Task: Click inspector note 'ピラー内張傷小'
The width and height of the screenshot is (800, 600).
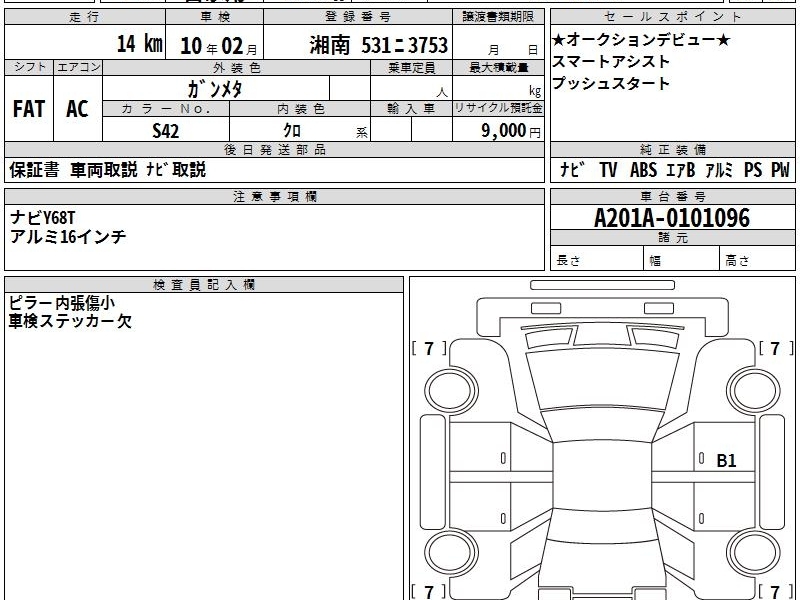Action: pyautogui.click(x=62, y=303)
